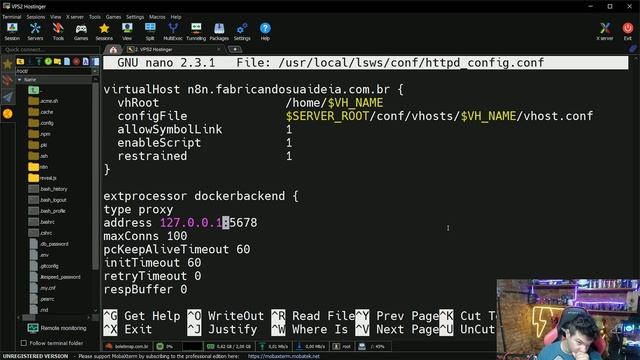640x360 pixels.
Task: Open the mobaxterm.mobatek.net link
Action: pyautogui.click(x=284, y=356)
